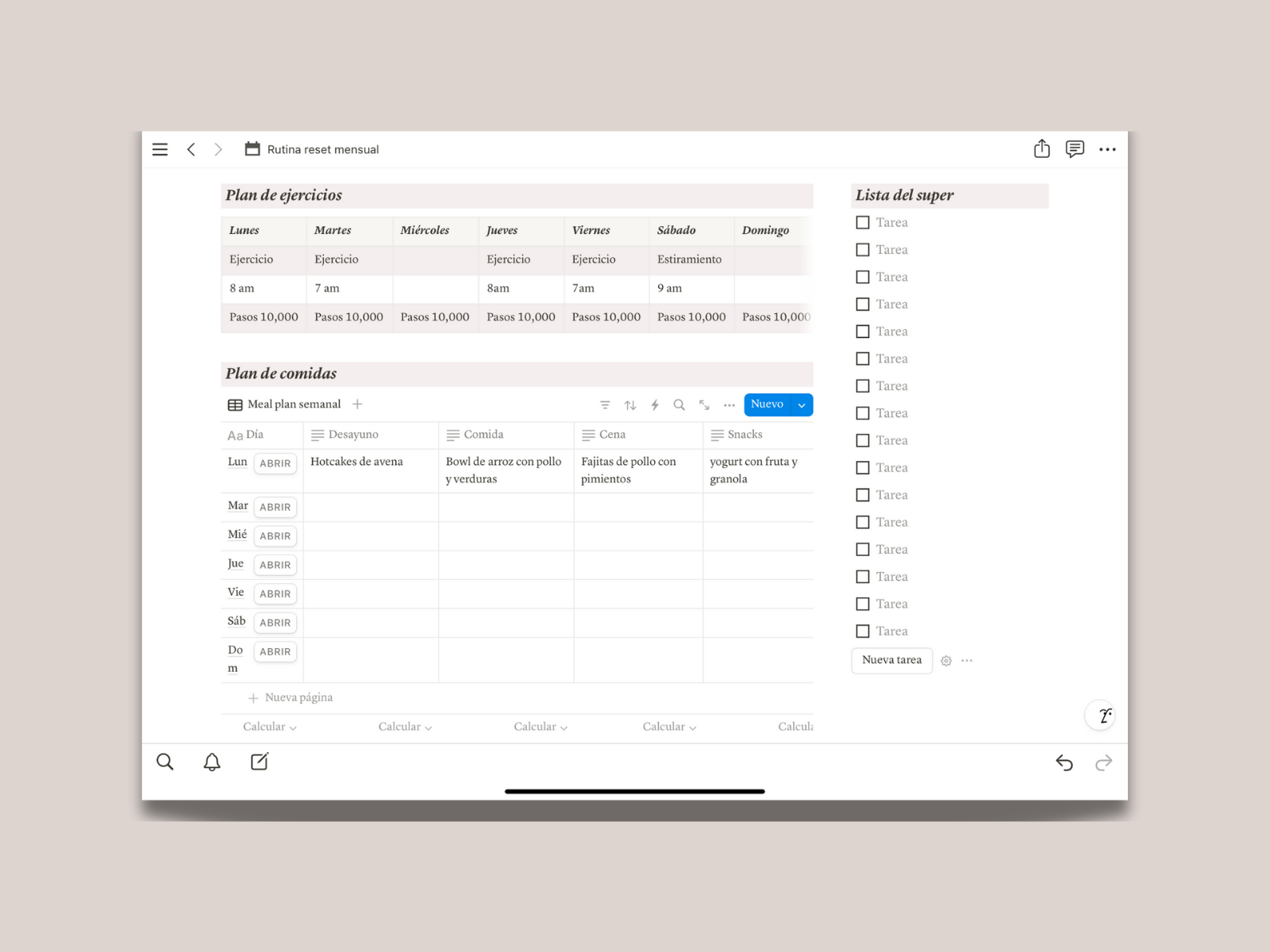Open the three-dot options next to Nueva tarea
The image size is (1270, 952).
967,661
